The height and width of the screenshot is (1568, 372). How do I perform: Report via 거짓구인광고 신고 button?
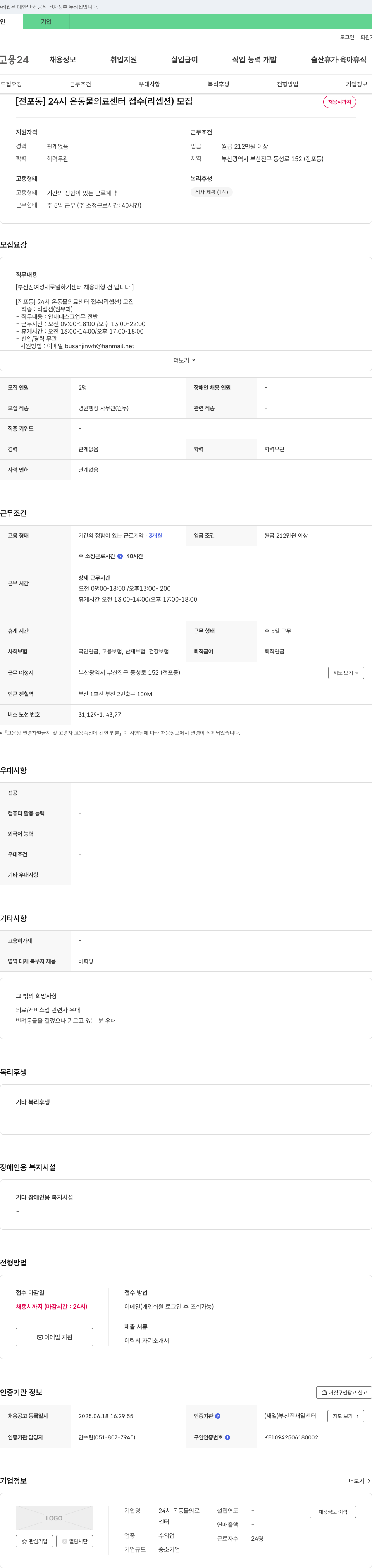point(344,1392)
